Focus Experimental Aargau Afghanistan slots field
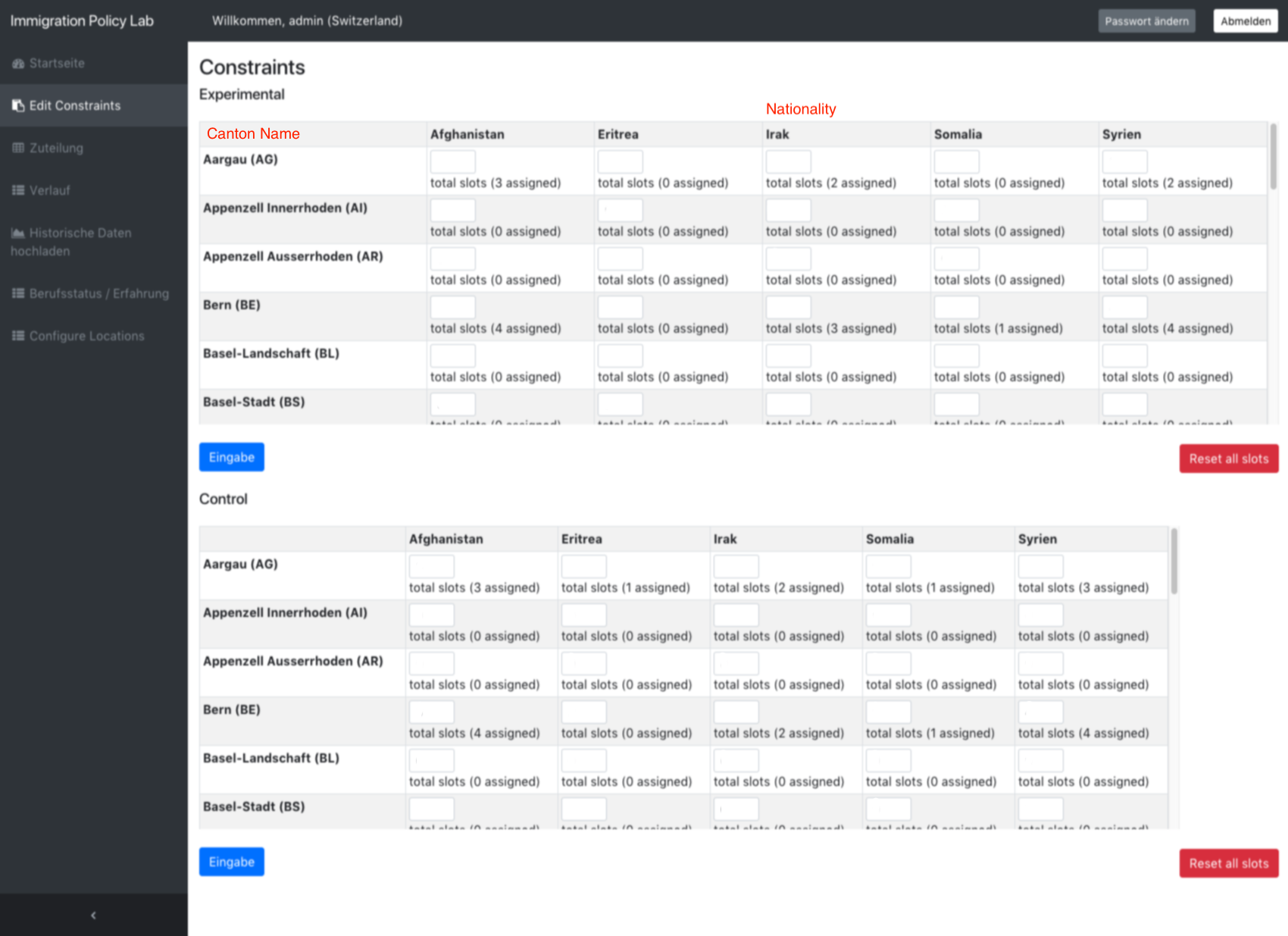Screen dimensions: 1288x936 pos(452,161)
